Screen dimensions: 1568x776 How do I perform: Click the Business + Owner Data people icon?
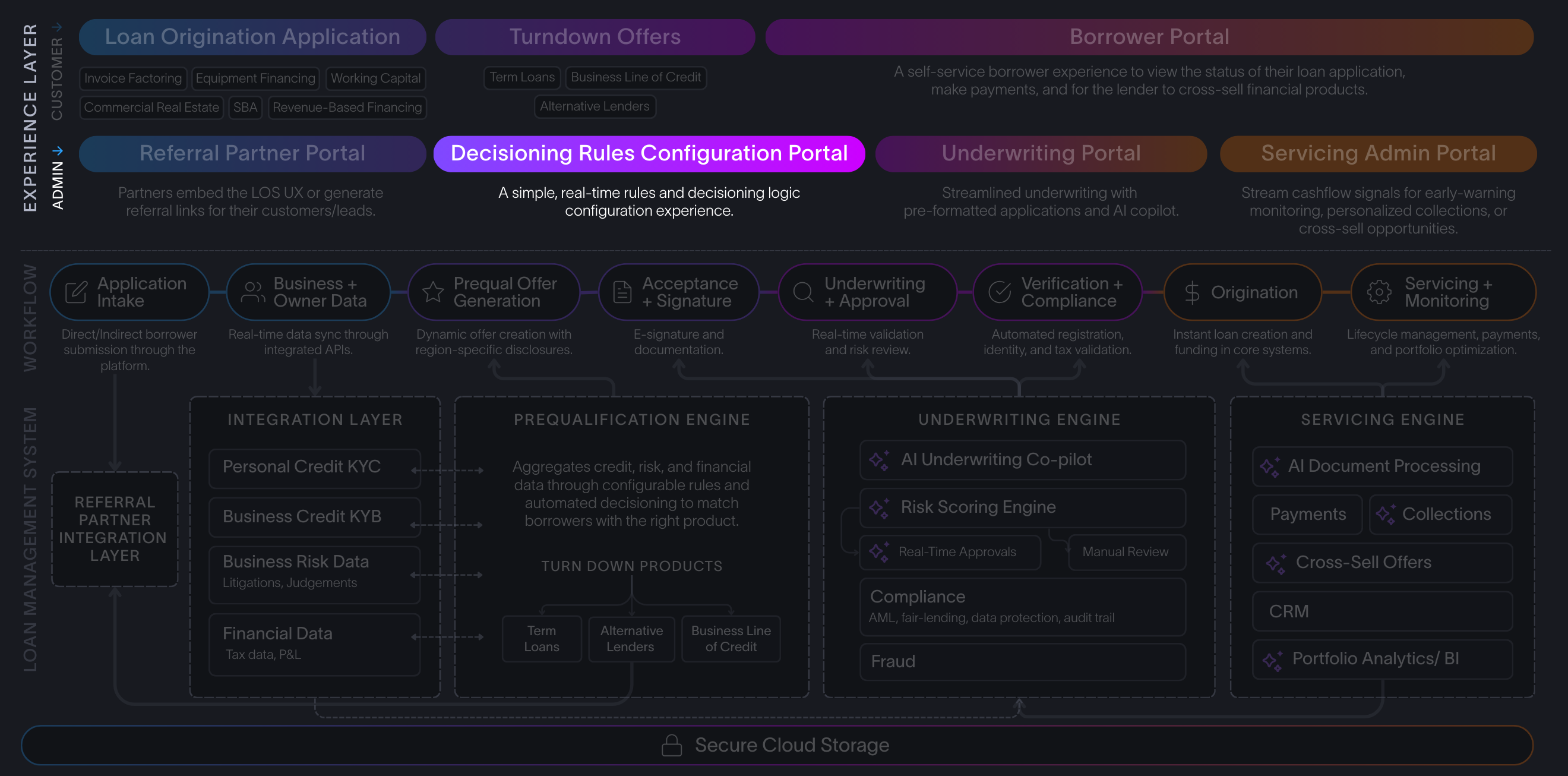251,292
